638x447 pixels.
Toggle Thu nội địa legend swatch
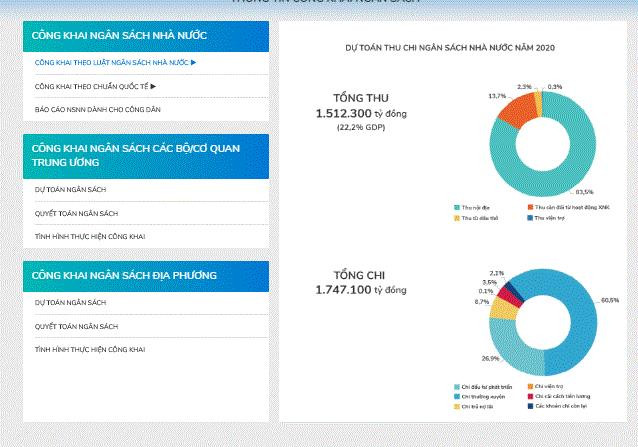pyautogui.click(x=455, y=207)
